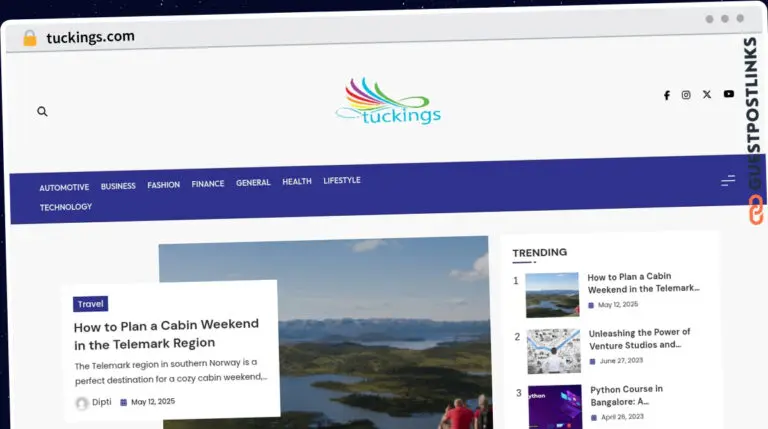This screenshot has height=429, width=768.
Task: Open the search magnifier icon
Action: pos(42,112)
